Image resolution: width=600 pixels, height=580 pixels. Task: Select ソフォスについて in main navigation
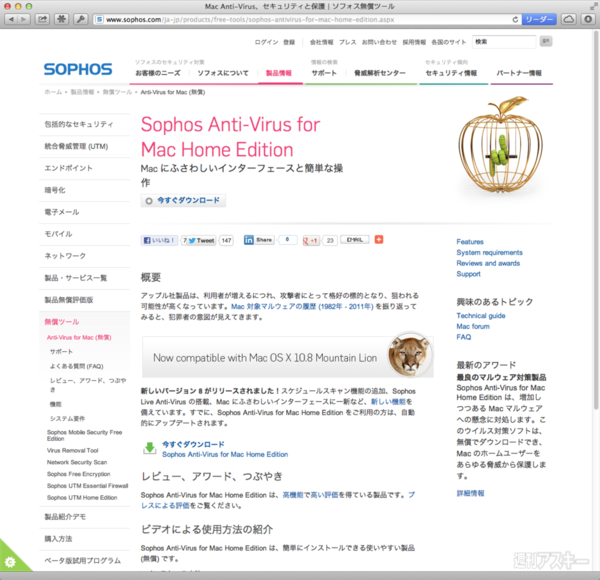pos(223,73)
